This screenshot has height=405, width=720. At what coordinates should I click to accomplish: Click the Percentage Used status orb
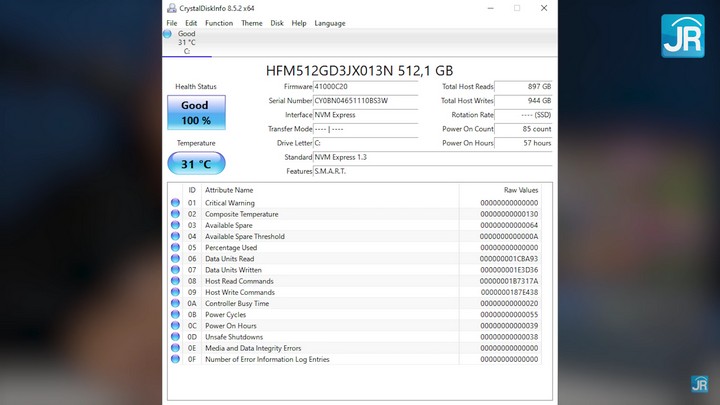point(176,248)
